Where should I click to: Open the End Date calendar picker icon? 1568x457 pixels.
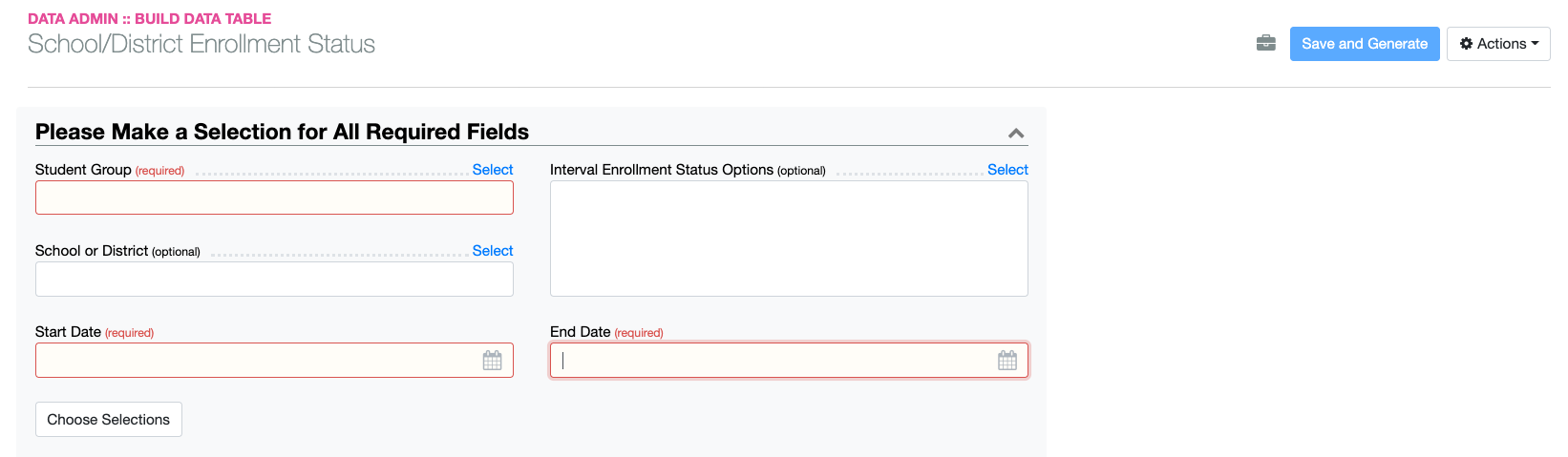(1006, 361)
